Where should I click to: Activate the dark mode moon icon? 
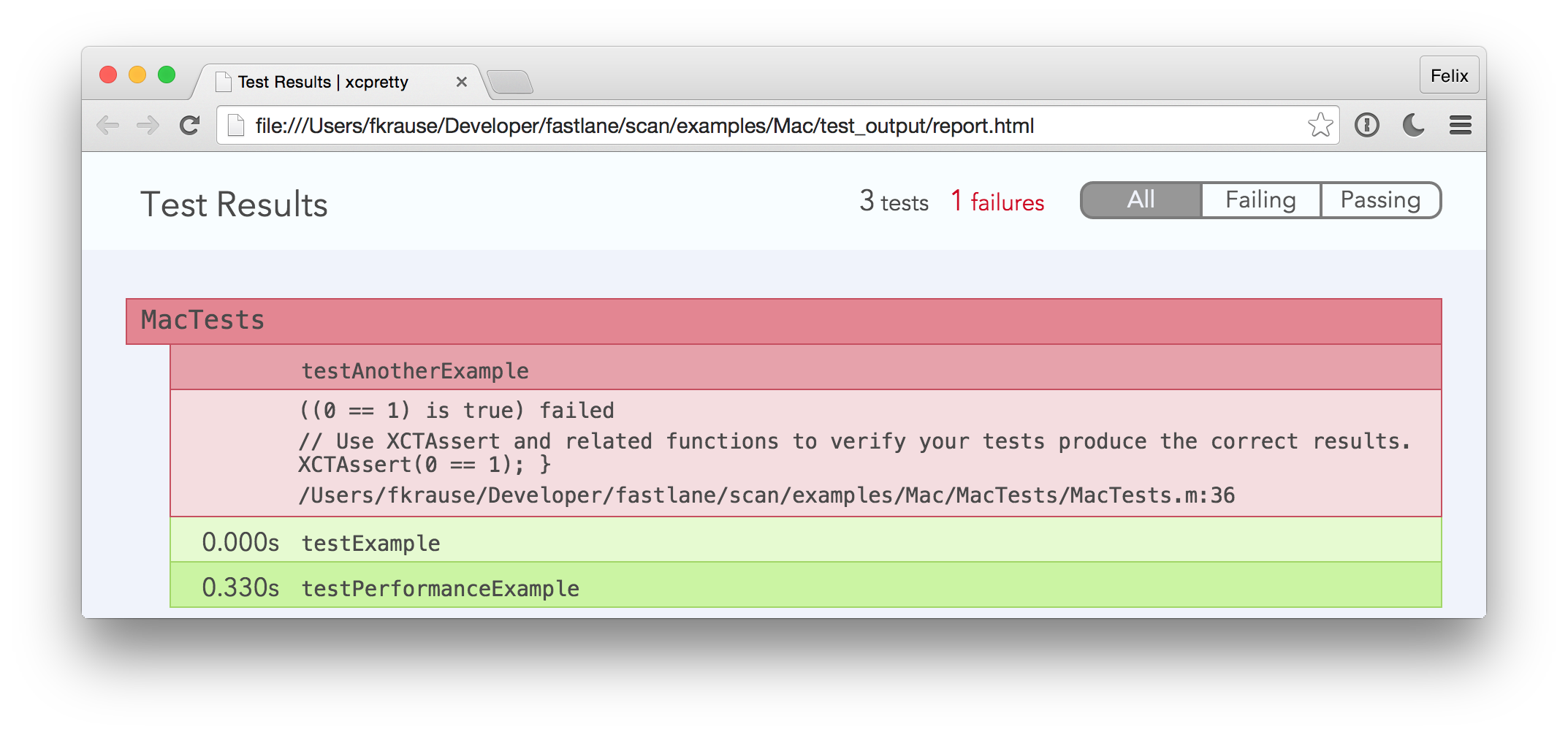point(1413,125)
